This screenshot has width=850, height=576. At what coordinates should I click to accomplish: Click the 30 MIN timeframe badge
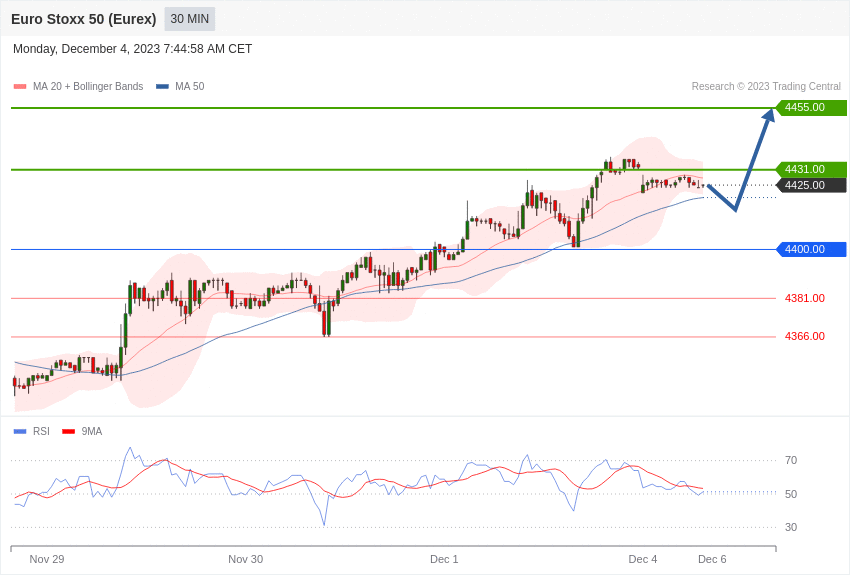click(190, 19)
